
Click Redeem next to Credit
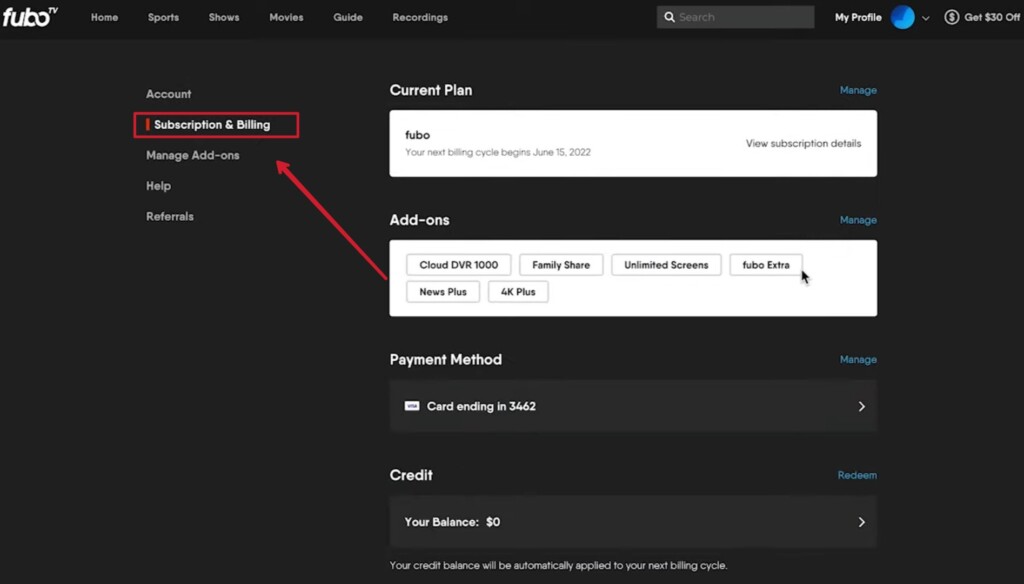(x=857, y=475)
